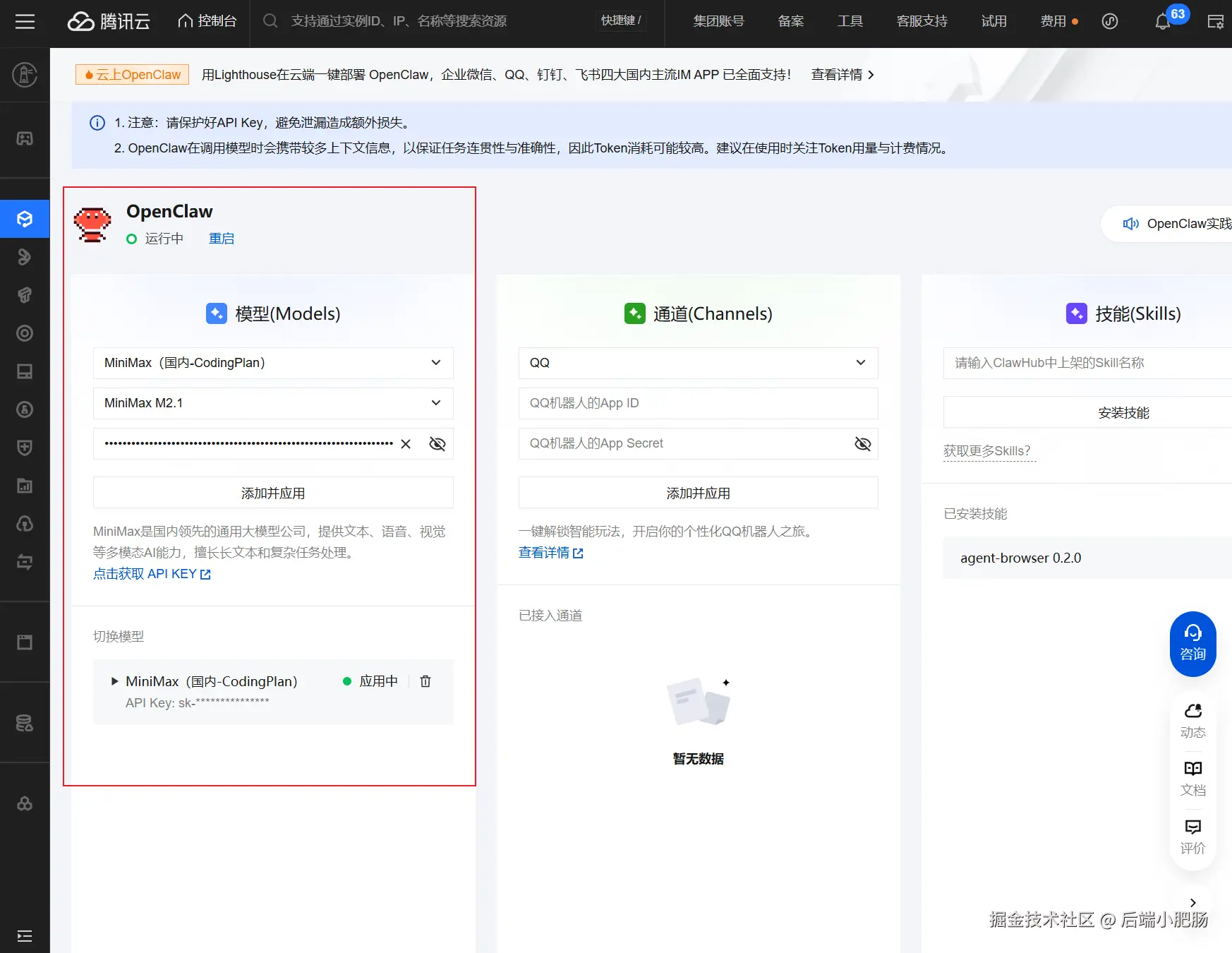The height and width of the screenshot is (953, 1232).
Task: Expand the MiniMax（国内-CodingPlan）entry under 切换模型
Action: click(115, 681)
